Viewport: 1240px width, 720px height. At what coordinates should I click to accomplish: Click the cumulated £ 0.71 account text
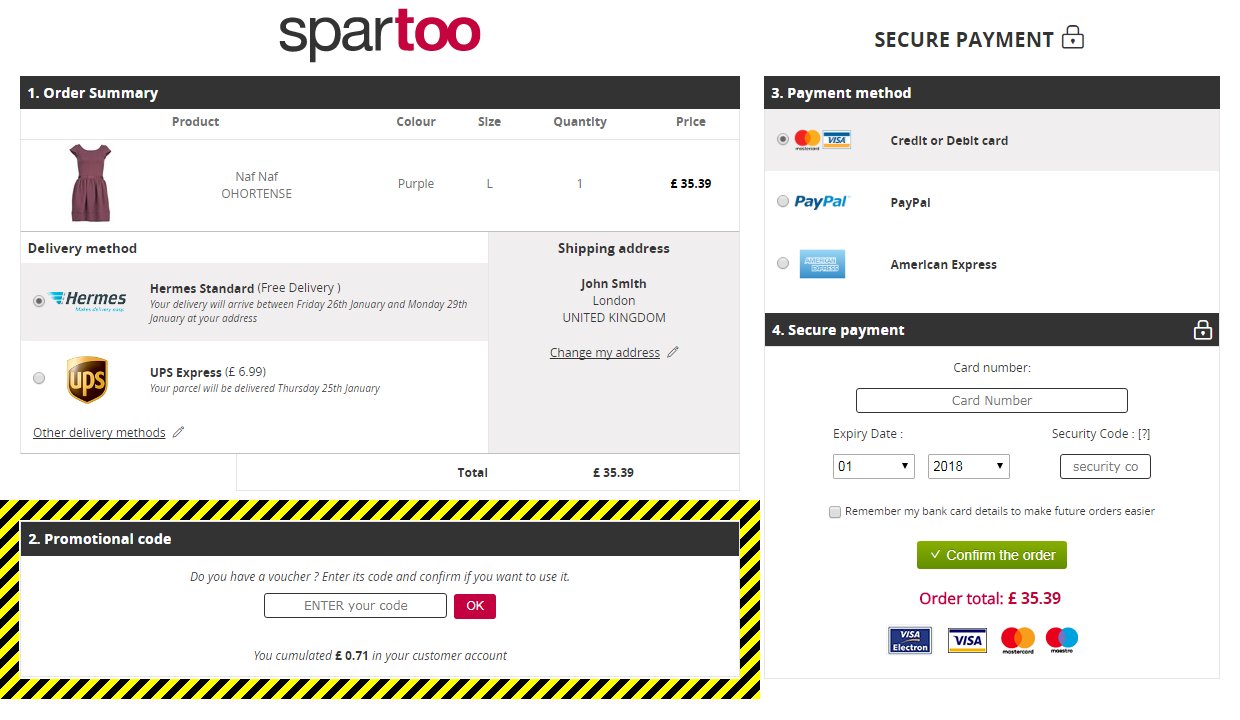tap(380, 656)
